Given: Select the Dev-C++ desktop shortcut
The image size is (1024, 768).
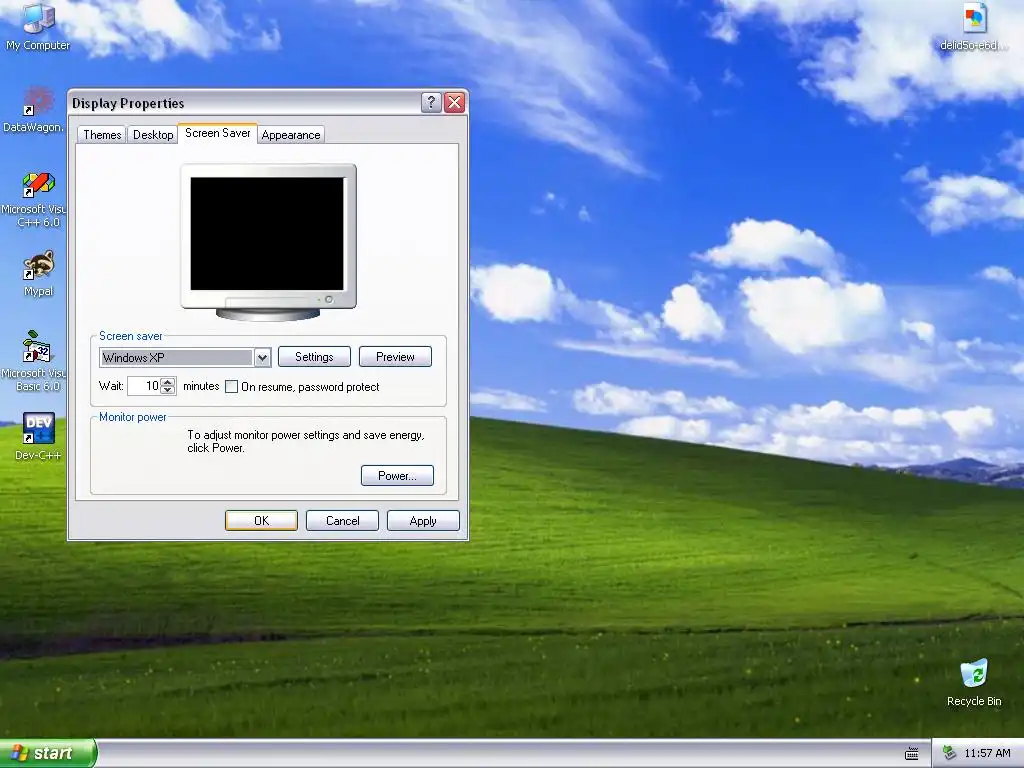Looking at the screenshot, I should (x=38, y=436).
